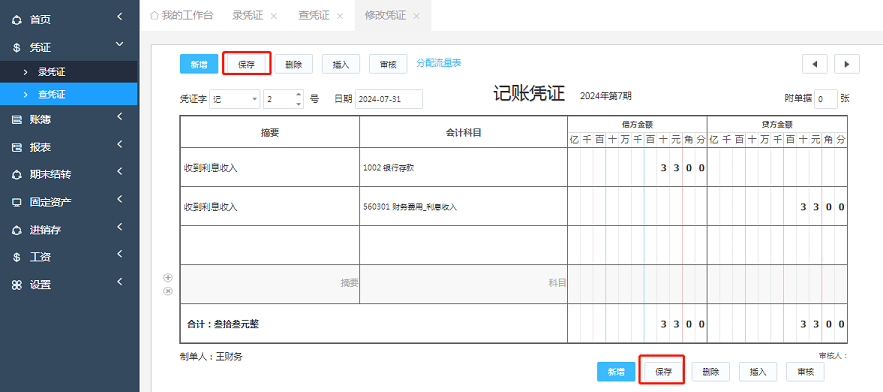883x392 pixels.
Task: Click the 固定资产 monitor icon in sidebar
Action: 17,202
